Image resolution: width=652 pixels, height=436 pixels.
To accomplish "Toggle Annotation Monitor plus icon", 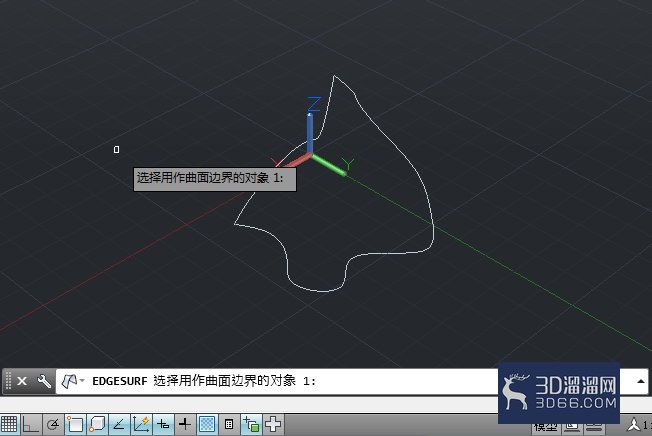I will (273, 424).
